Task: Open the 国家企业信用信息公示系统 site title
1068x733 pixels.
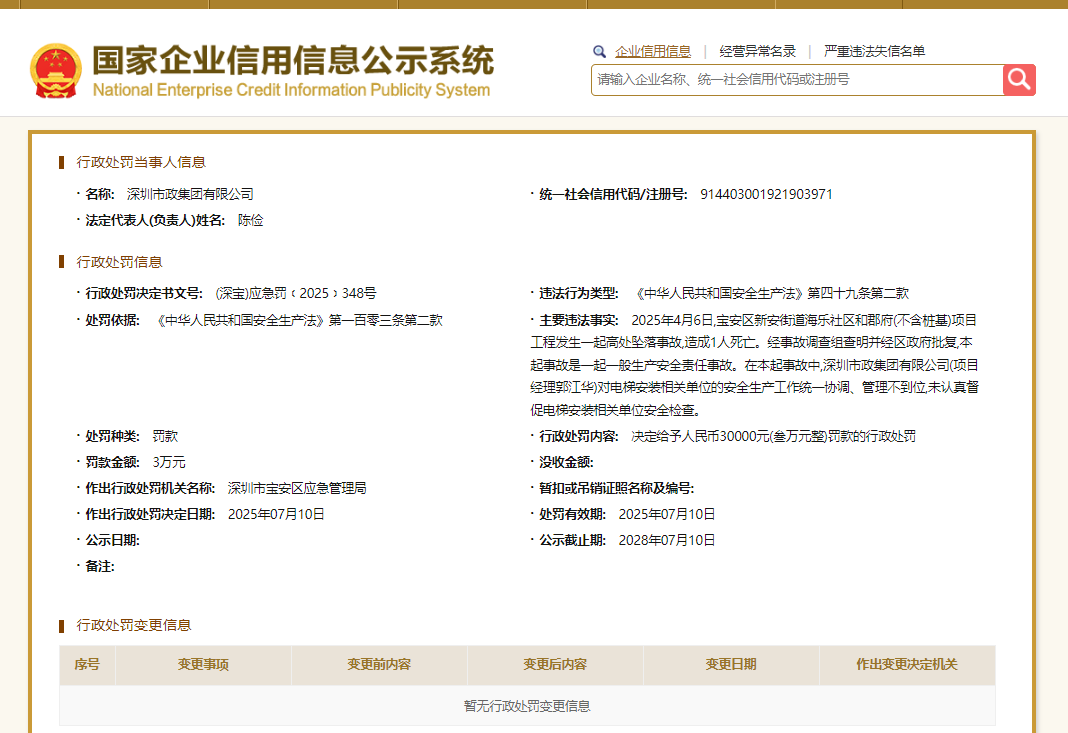Action: (x=293, y=60)
